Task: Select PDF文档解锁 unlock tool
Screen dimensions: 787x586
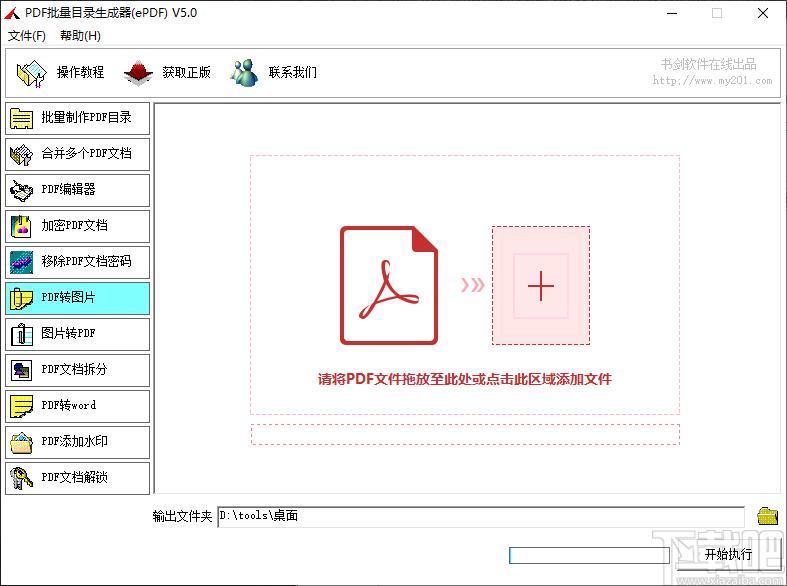Action: coord(78,478)
